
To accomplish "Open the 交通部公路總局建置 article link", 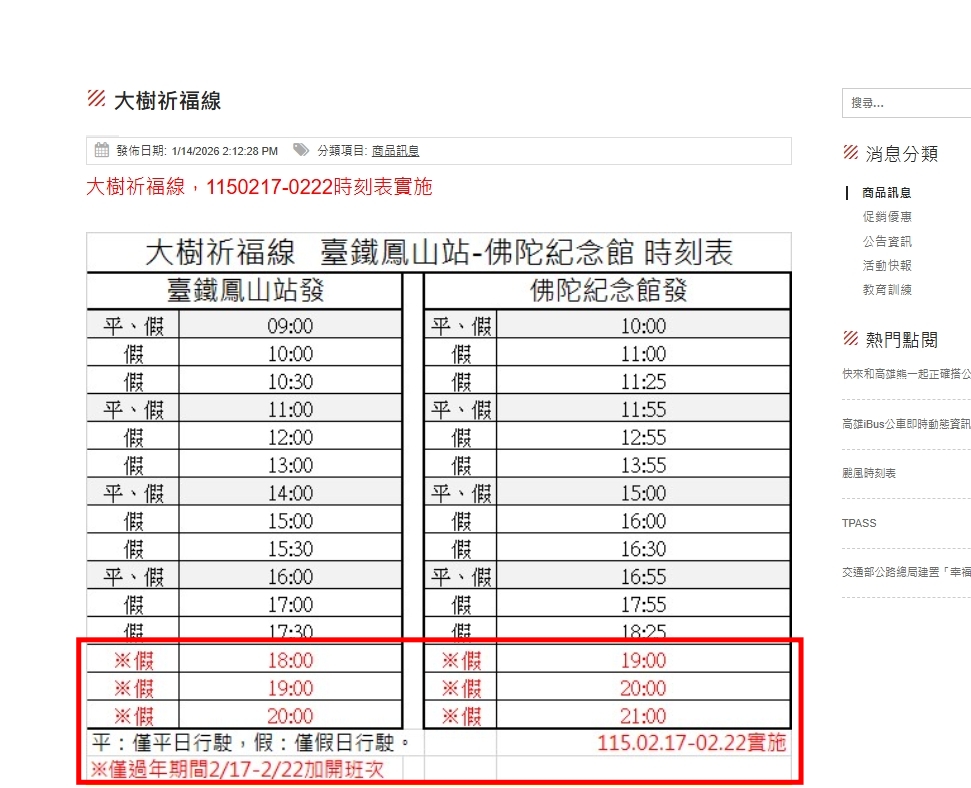I will pos(906,572).
